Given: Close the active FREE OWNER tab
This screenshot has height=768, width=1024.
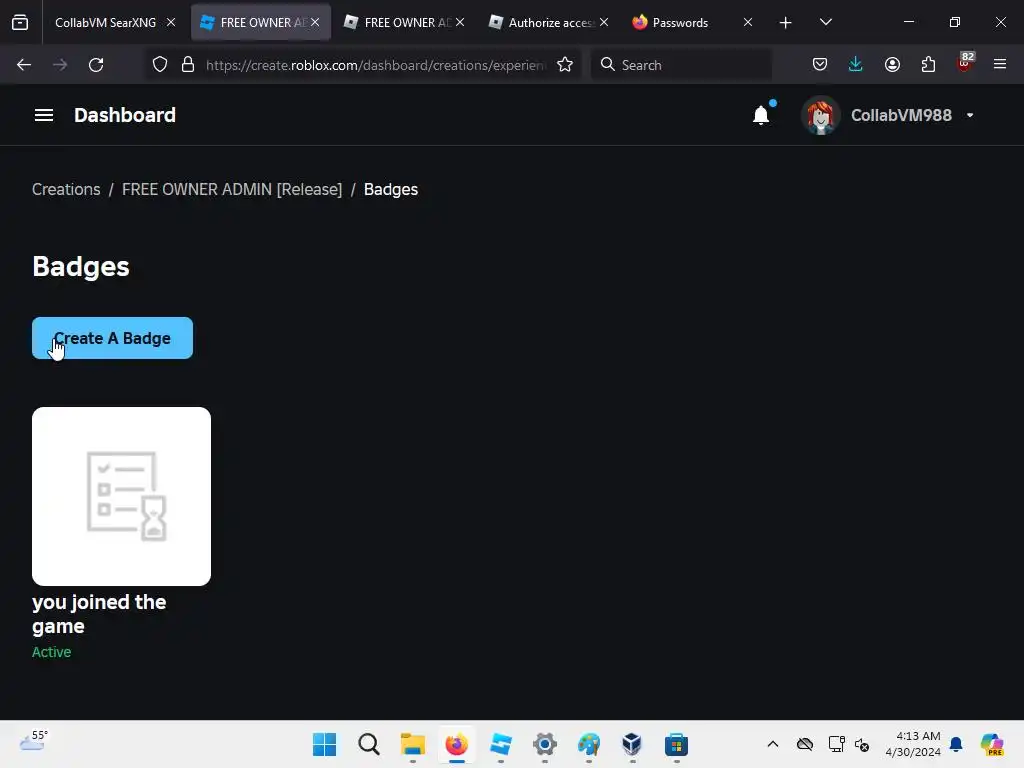Looking at the screenshot, I should pyautogui.click(x=315, y=23).
